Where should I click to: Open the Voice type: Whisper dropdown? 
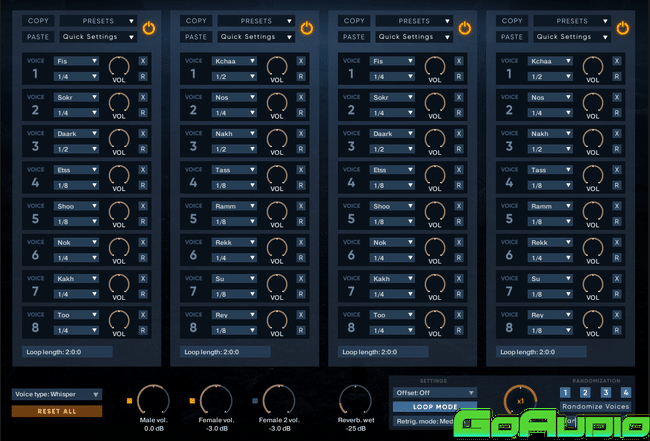pyautogui.click(x=57, y=394)
